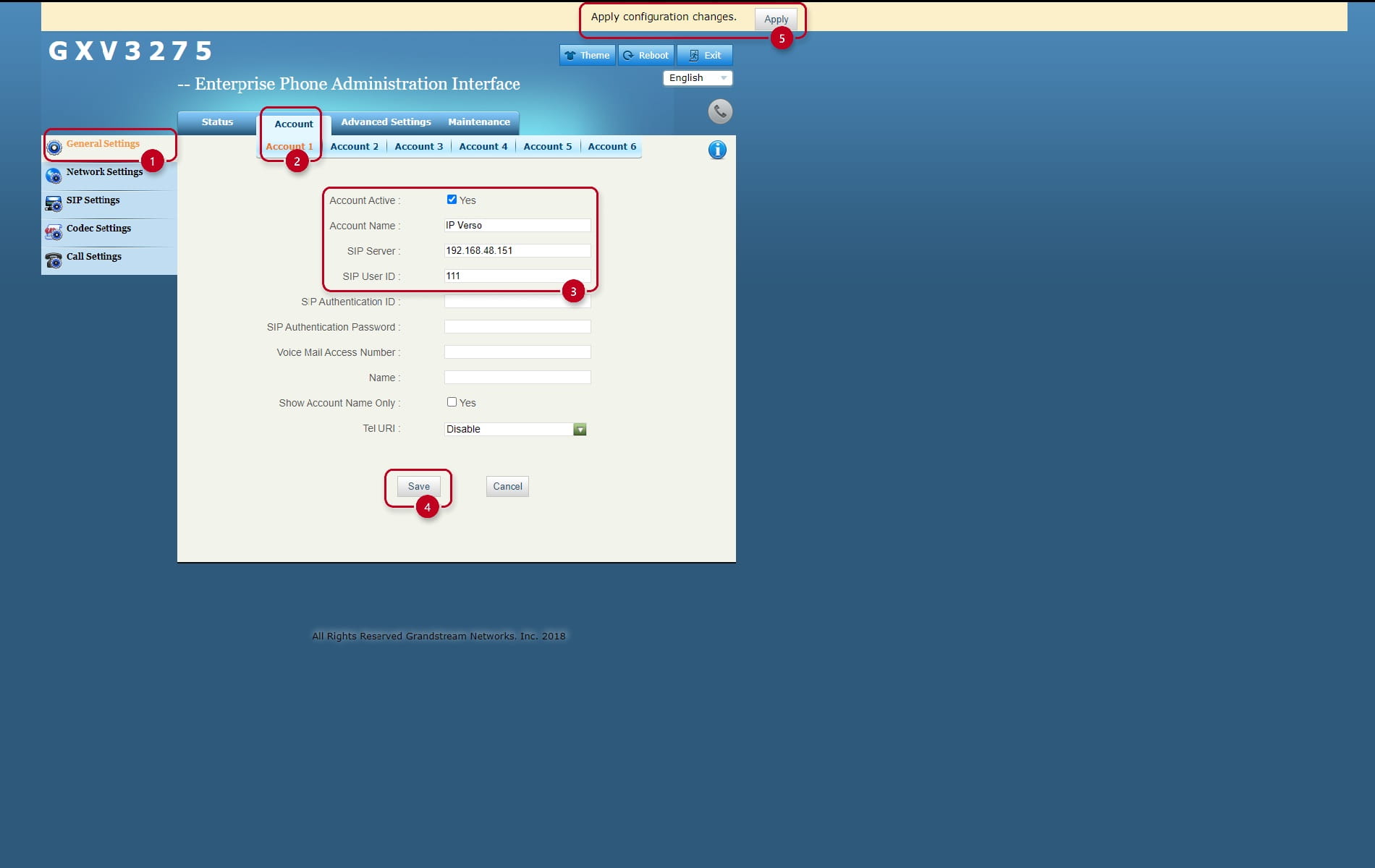Open the blue info help icon

717,150
